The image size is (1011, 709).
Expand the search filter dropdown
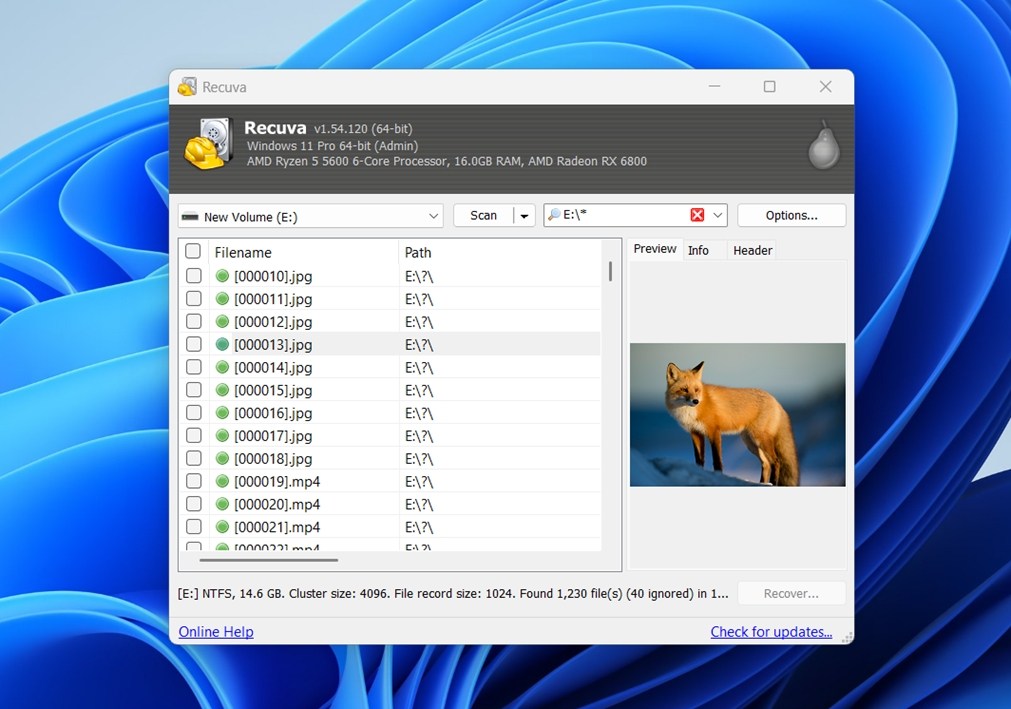coord(717,214)
